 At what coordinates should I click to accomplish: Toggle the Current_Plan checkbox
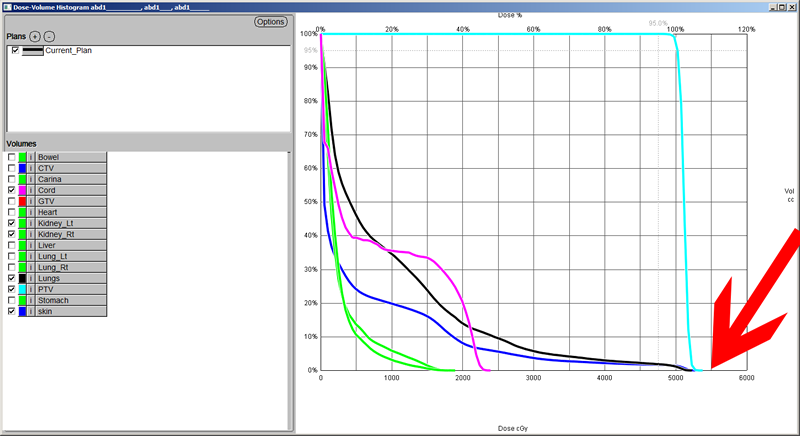(15, 50)
